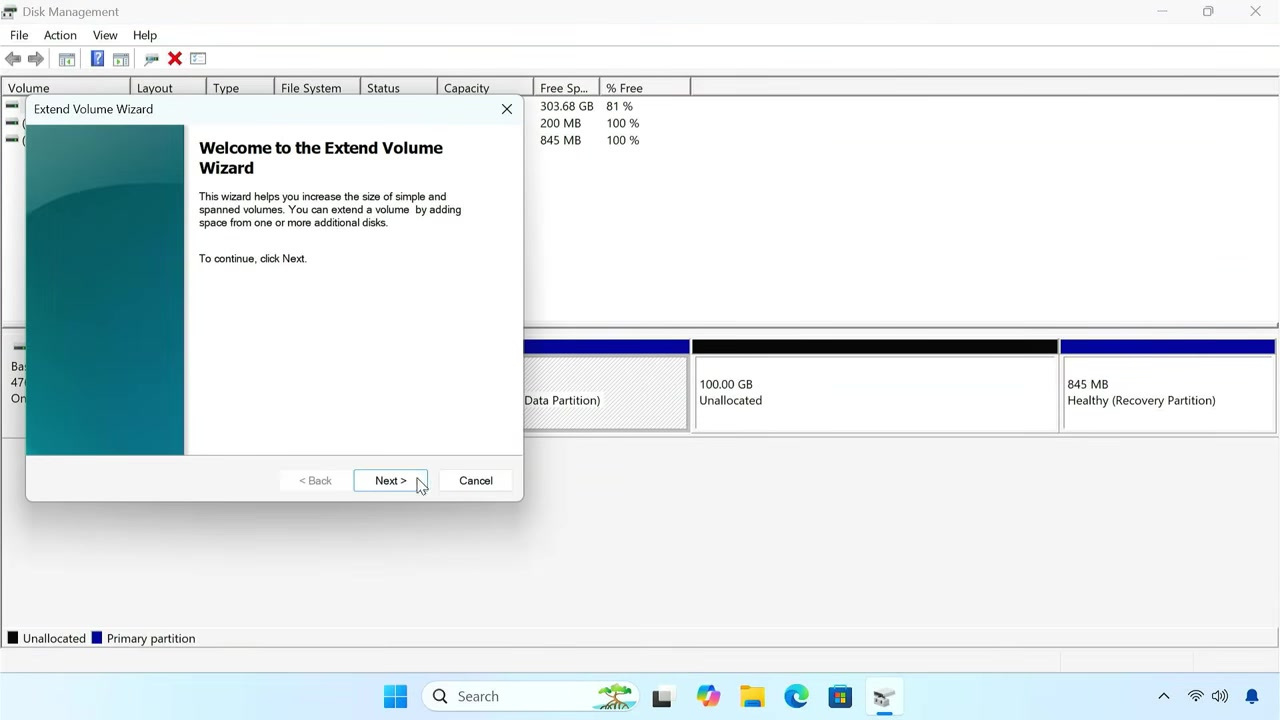
Task: Click the Disk Management taskbar icon
Action: point(884,696)
